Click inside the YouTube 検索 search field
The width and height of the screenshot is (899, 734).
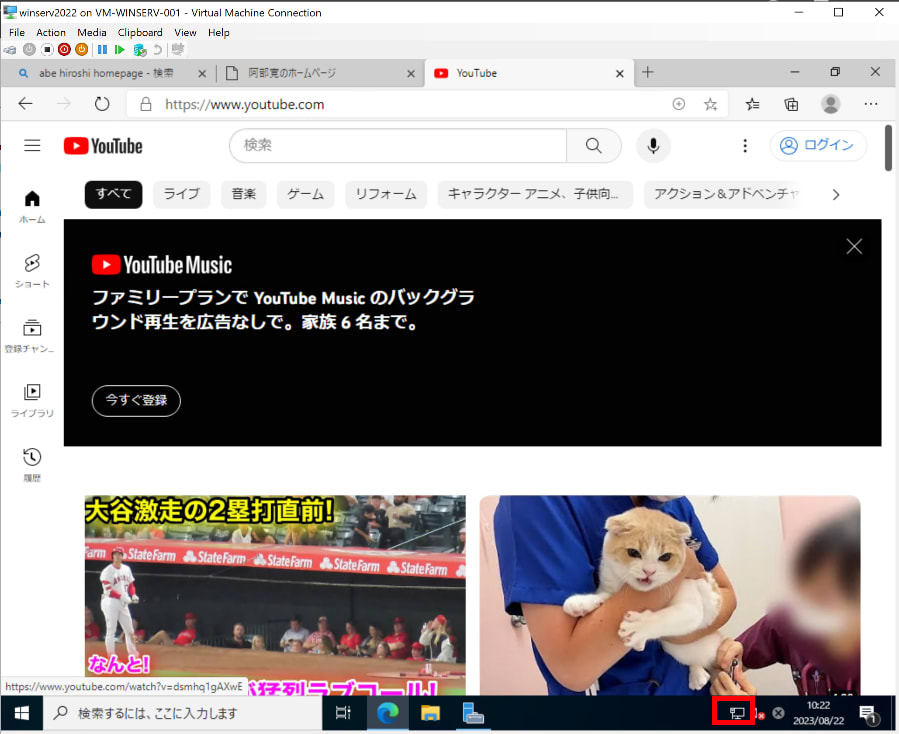click(398, 146)
